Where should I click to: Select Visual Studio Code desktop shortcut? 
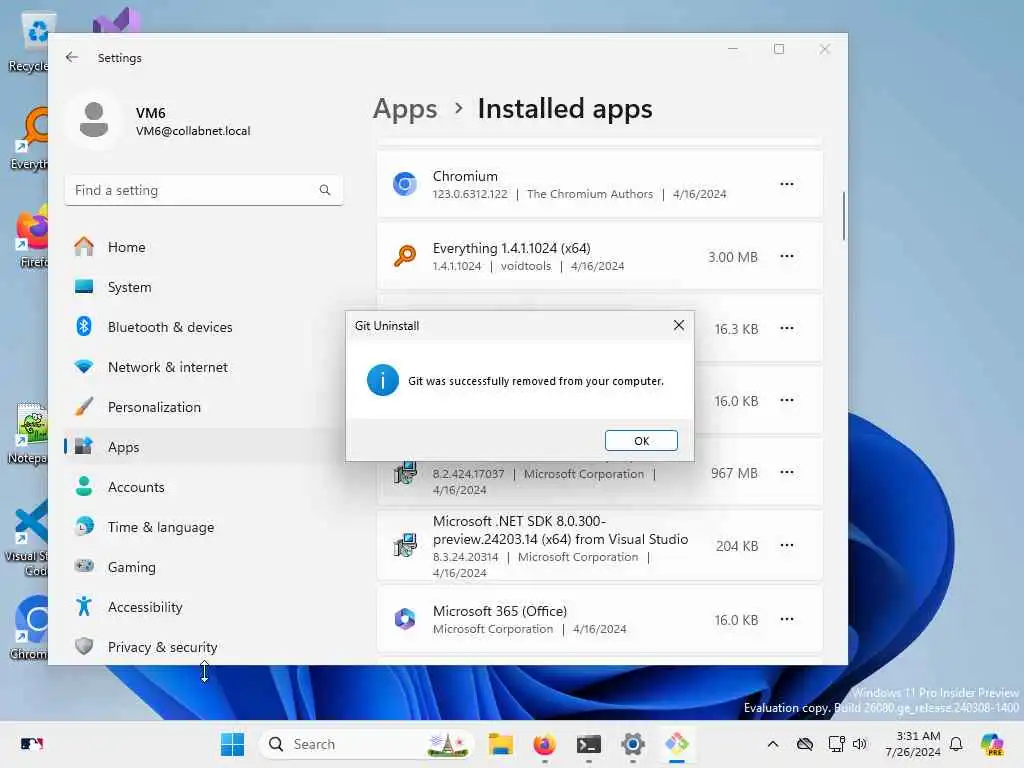(x=26, y=538)
